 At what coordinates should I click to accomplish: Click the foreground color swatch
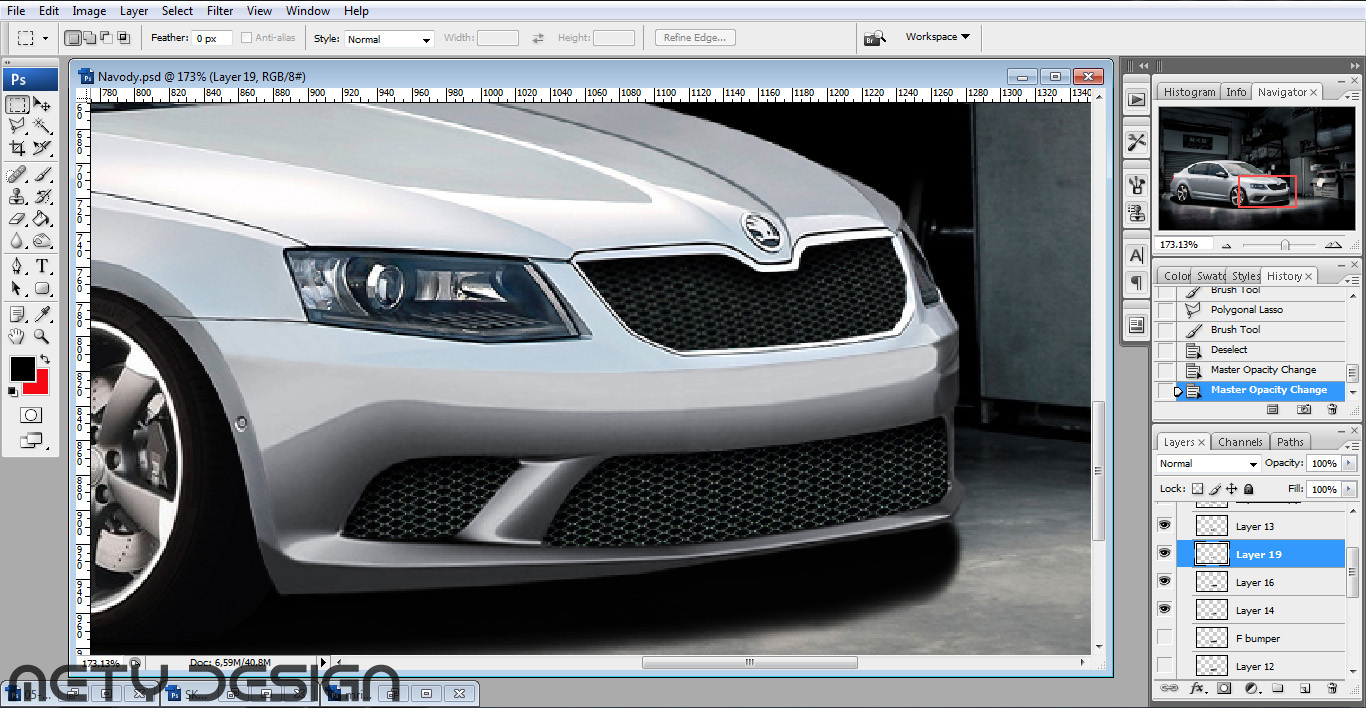tap(22, 368)
